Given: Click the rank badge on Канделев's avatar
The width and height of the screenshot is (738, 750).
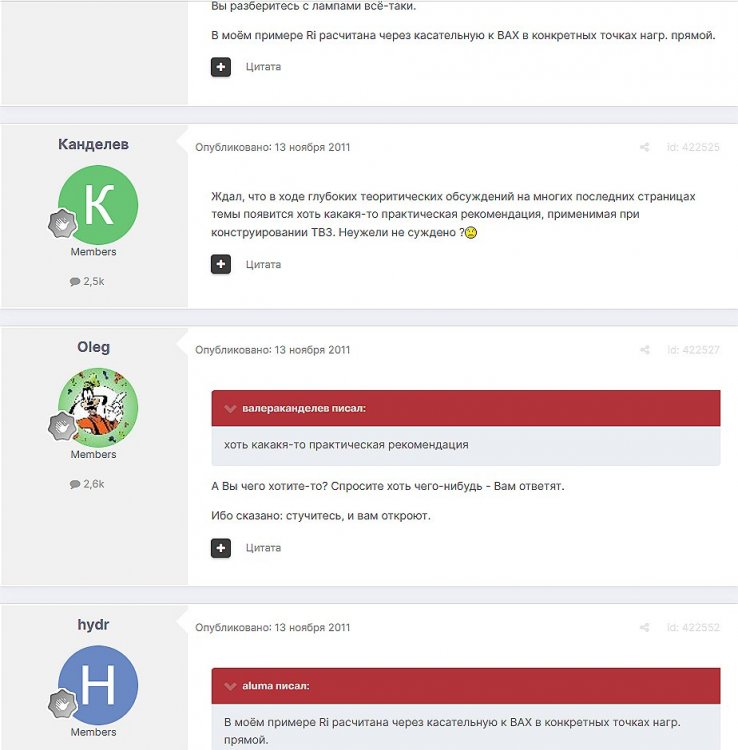Looking at the screenshot, I should (x=62, y=223).
